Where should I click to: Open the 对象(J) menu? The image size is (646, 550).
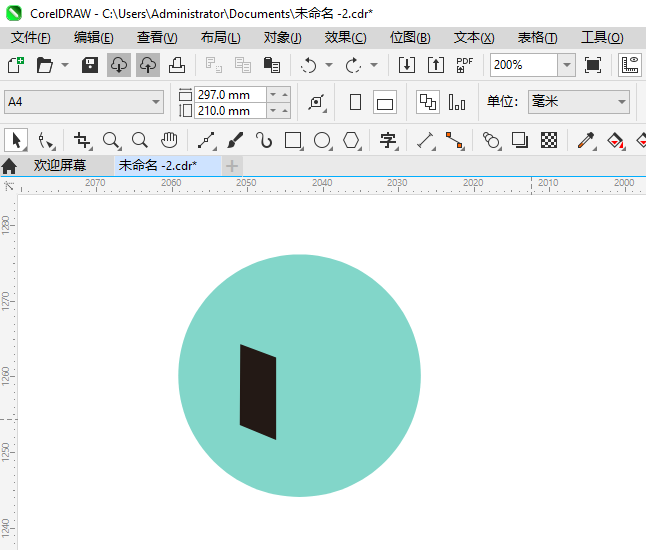[283, 38]
